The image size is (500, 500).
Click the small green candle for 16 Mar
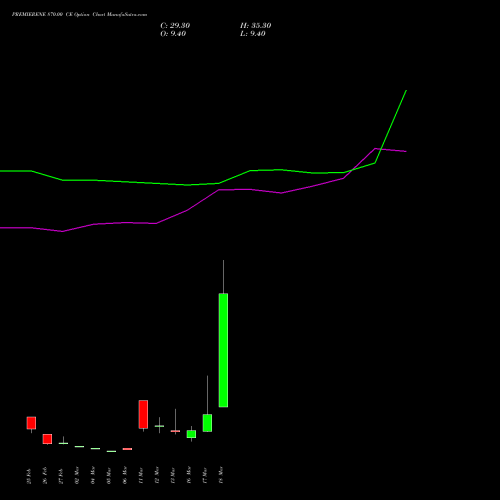(x=191, y=434)
